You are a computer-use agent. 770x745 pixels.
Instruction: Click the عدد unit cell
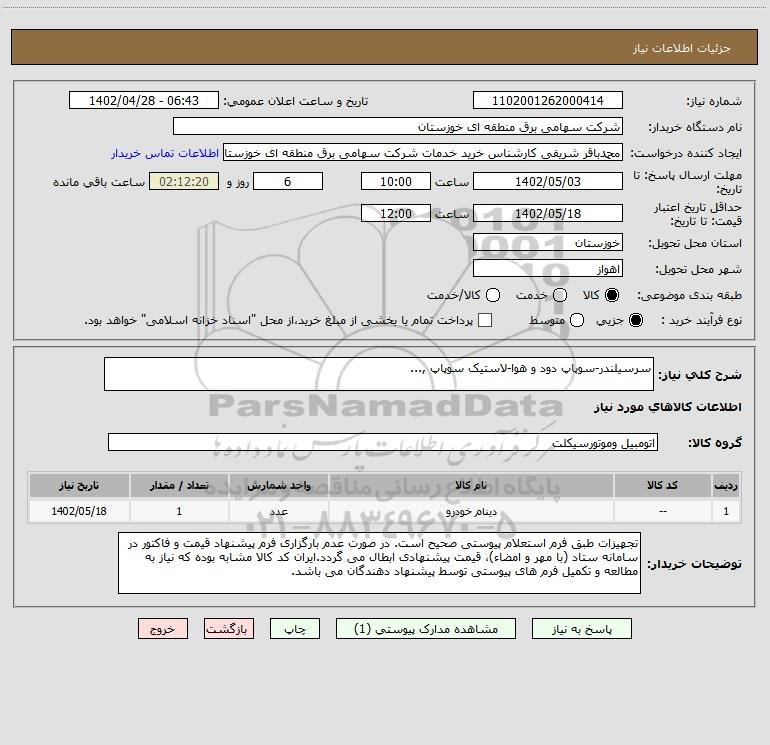coord(278,511)
